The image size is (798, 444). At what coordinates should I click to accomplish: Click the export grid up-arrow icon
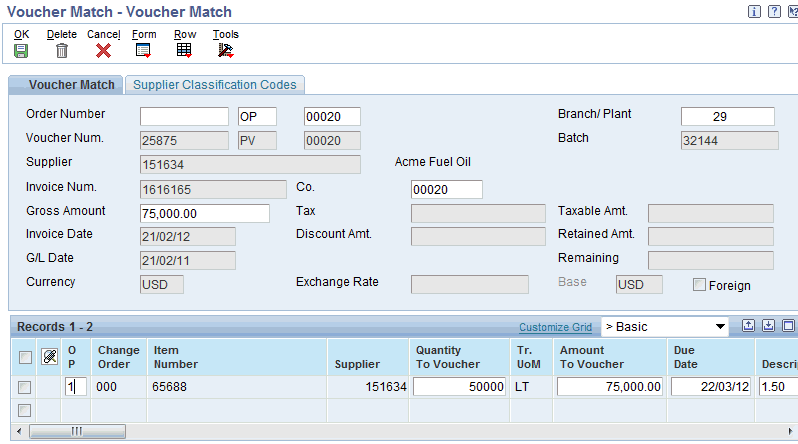[x=749, y=326]
